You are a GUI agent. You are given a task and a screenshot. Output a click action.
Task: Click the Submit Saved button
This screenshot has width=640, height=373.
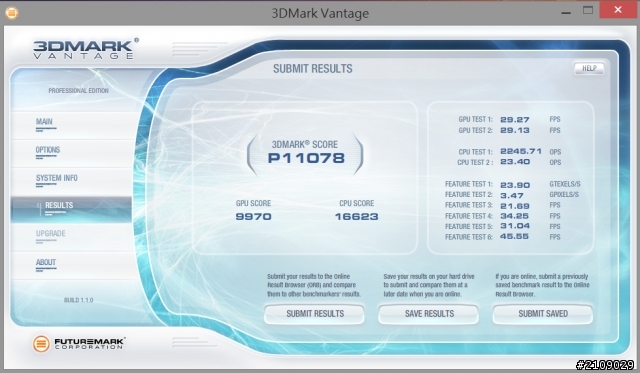[x=543, y=314]
